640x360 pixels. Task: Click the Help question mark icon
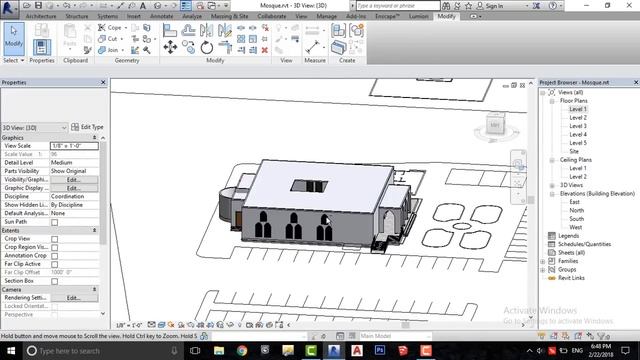click(x=553, y=6)
